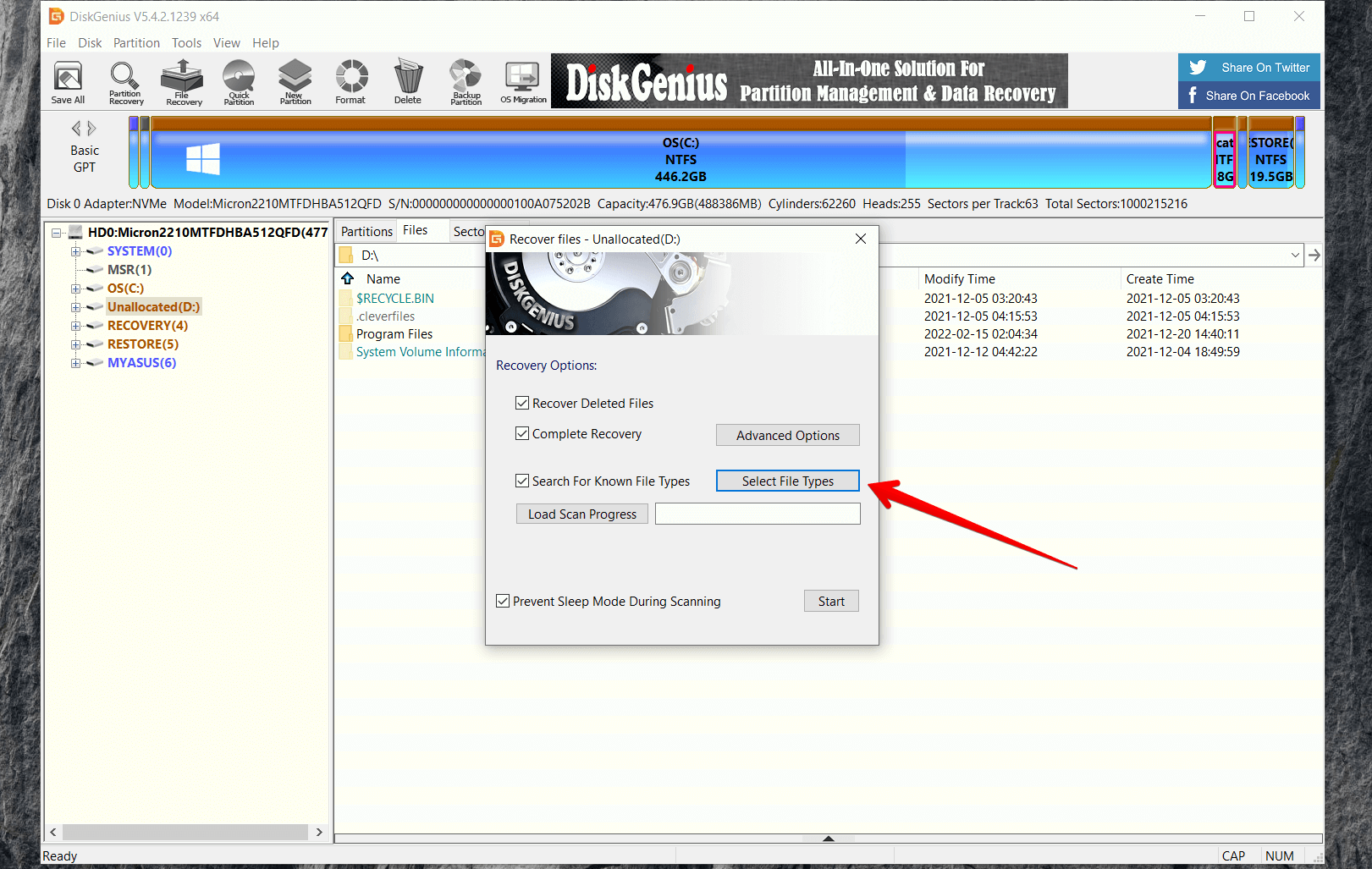Viewport: 1372px width, 869px height.
Task: Switch to the Partitions tab
Action: 366,232
